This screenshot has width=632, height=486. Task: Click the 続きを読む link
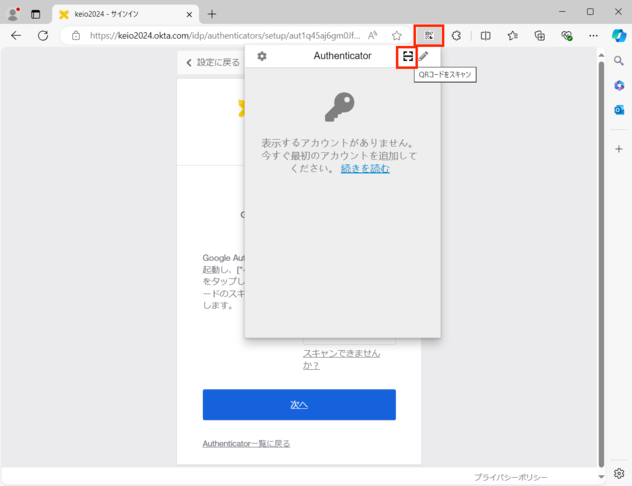pos(365,169)
